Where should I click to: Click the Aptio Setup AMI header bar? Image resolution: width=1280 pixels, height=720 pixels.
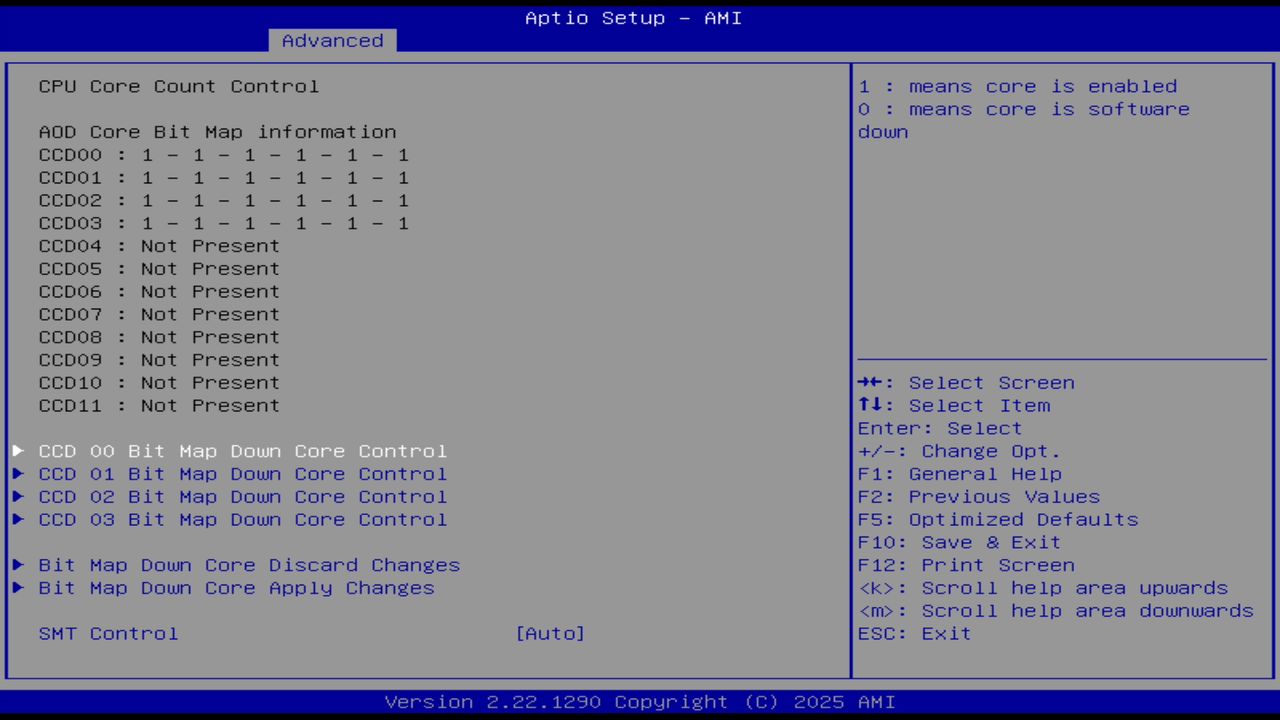(633, 17)
